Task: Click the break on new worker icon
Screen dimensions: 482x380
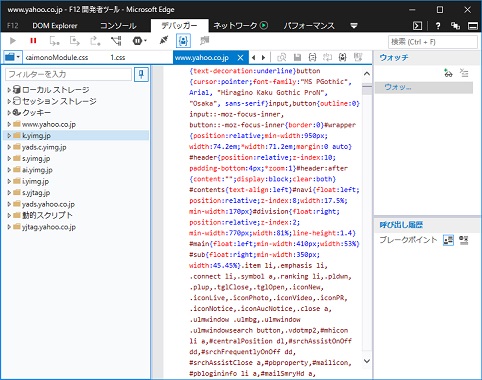Action: (x=116, y=41)
